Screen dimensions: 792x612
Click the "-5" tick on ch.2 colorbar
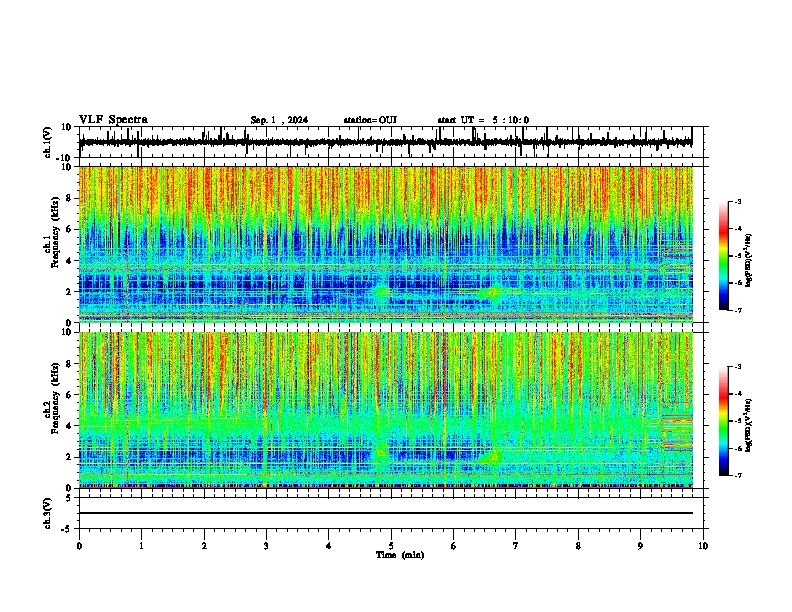coord(738,421)
